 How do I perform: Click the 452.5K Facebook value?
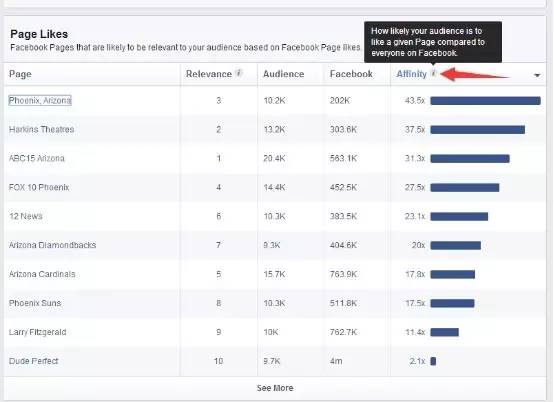pos(343,188)
